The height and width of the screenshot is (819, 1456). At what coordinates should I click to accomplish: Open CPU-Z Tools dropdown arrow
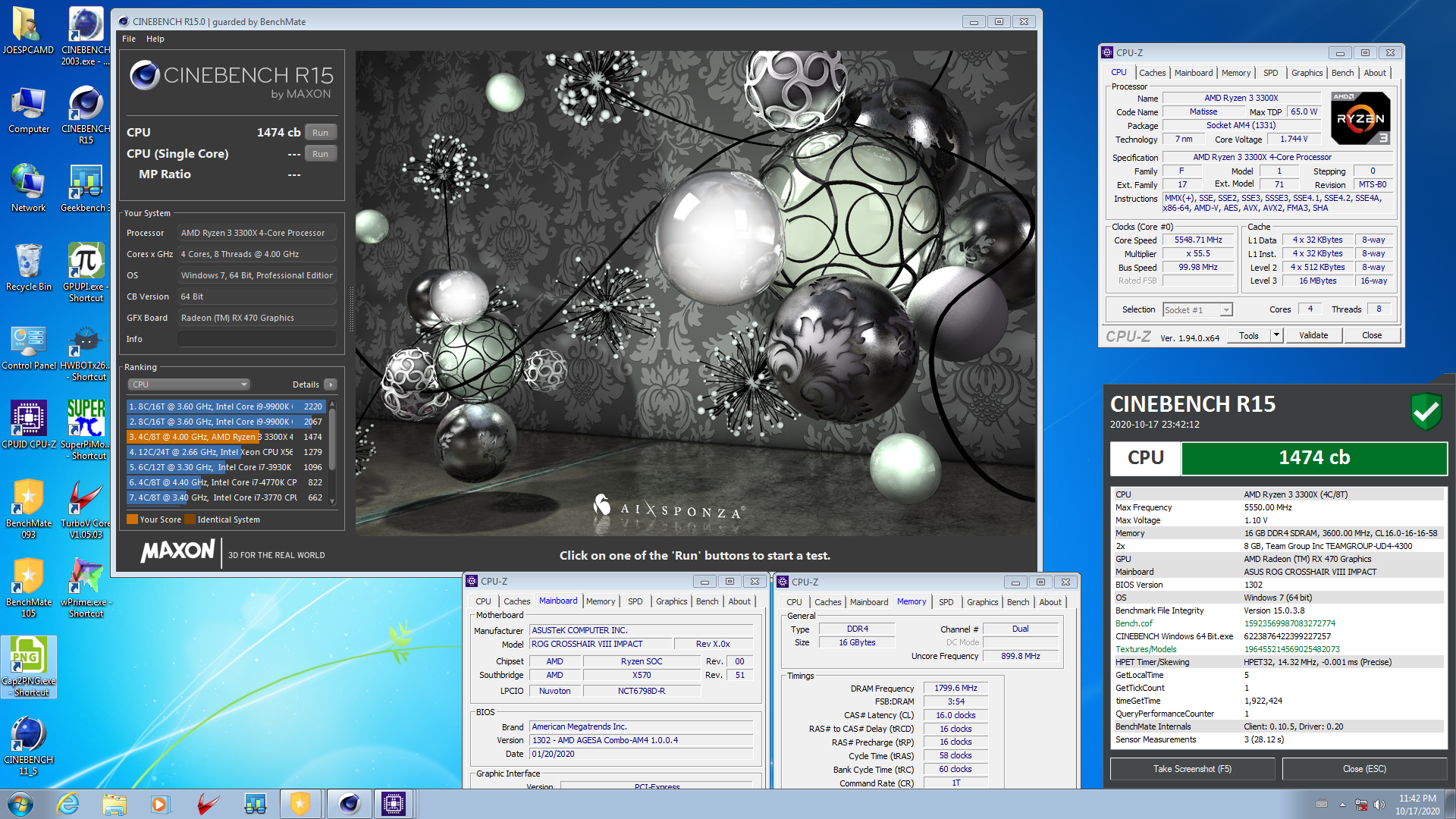pos(1276,335)
